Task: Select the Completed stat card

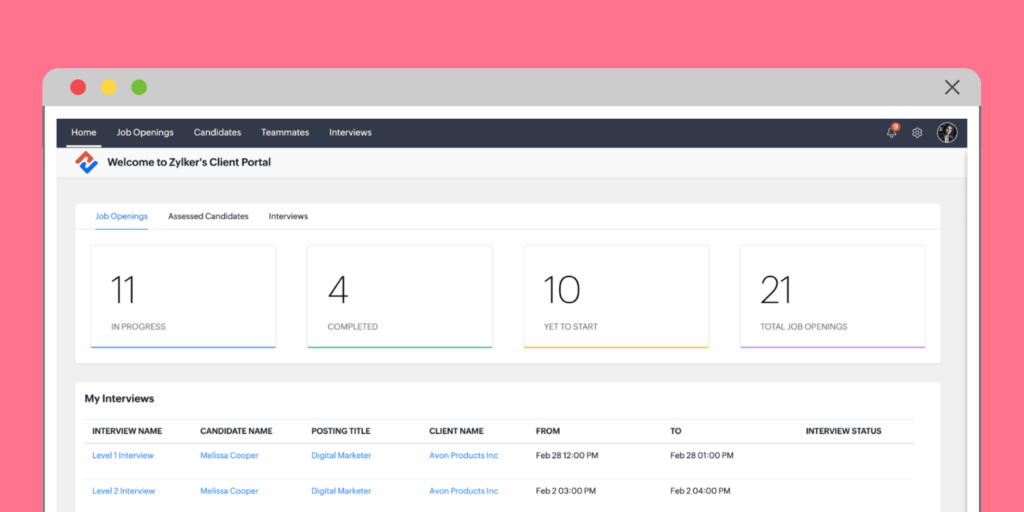Action: (x=399, y=296)
